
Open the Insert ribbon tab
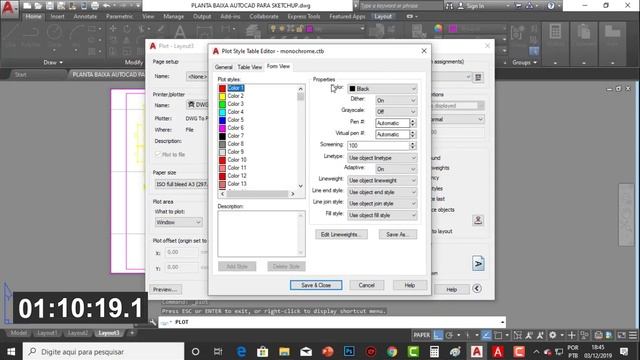tap(58, 16)
